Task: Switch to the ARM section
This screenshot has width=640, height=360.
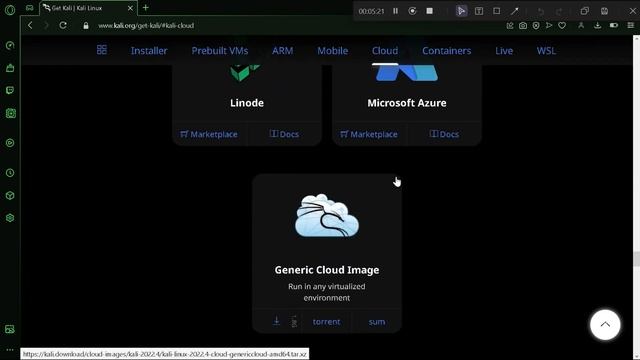Action: [282, 51]
